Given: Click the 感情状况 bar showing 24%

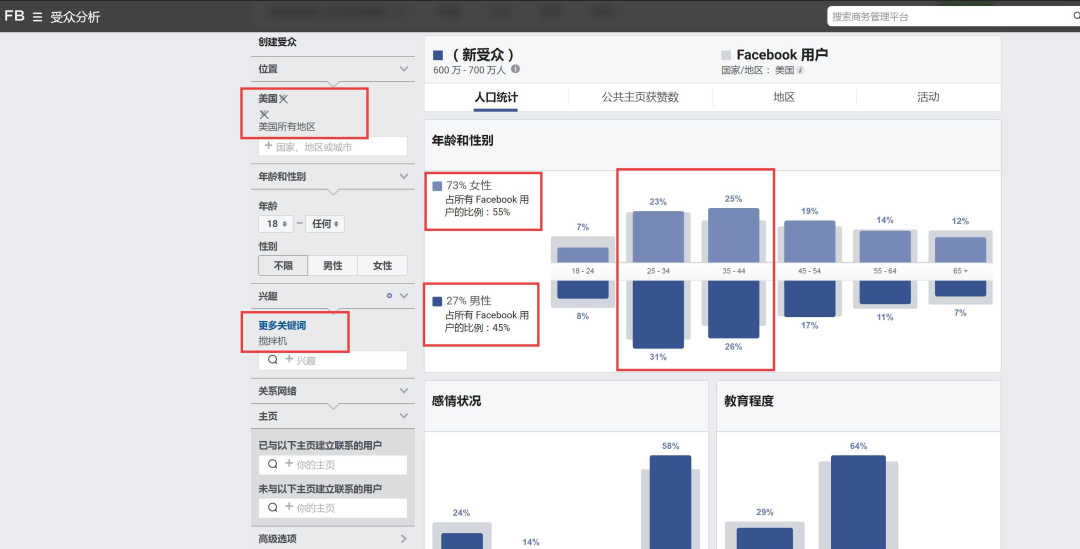Looking at the screenshot, I should pyautogui.click(x=461, y=541).
